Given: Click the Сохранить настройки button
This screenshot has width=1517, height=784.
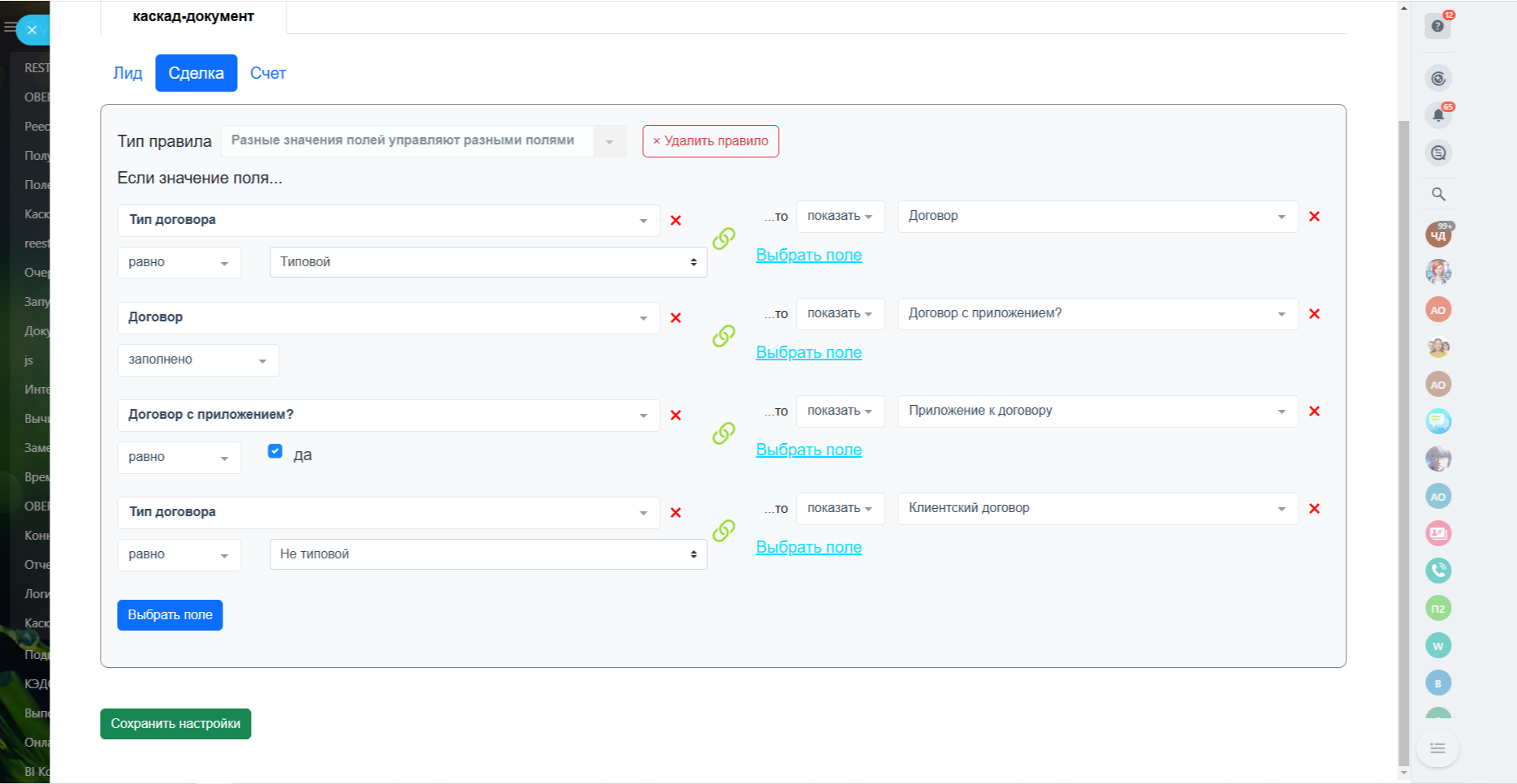Looking at the screenshot, I should pos(175,724).
